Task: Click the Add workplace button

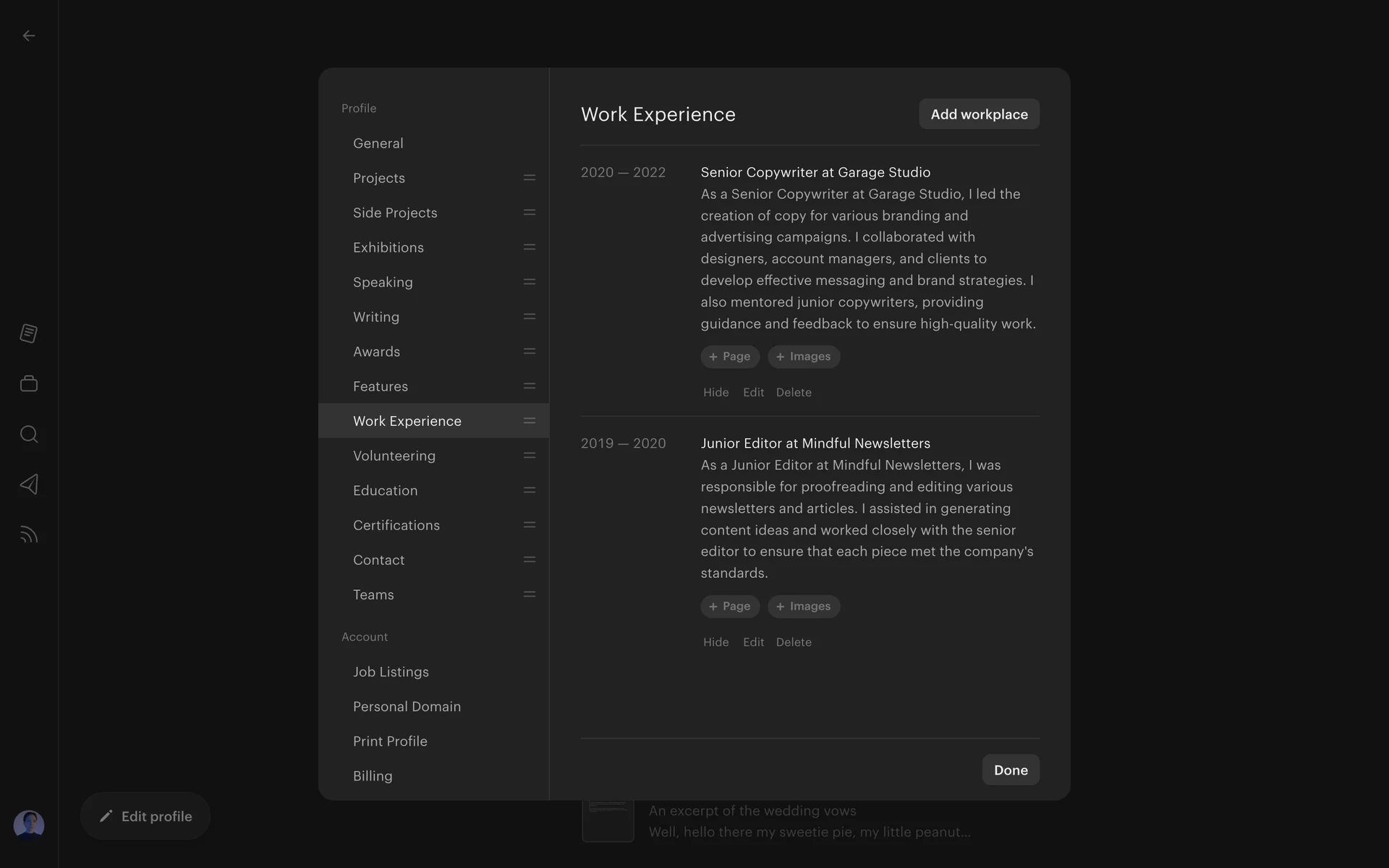Action: coord(978,114)
